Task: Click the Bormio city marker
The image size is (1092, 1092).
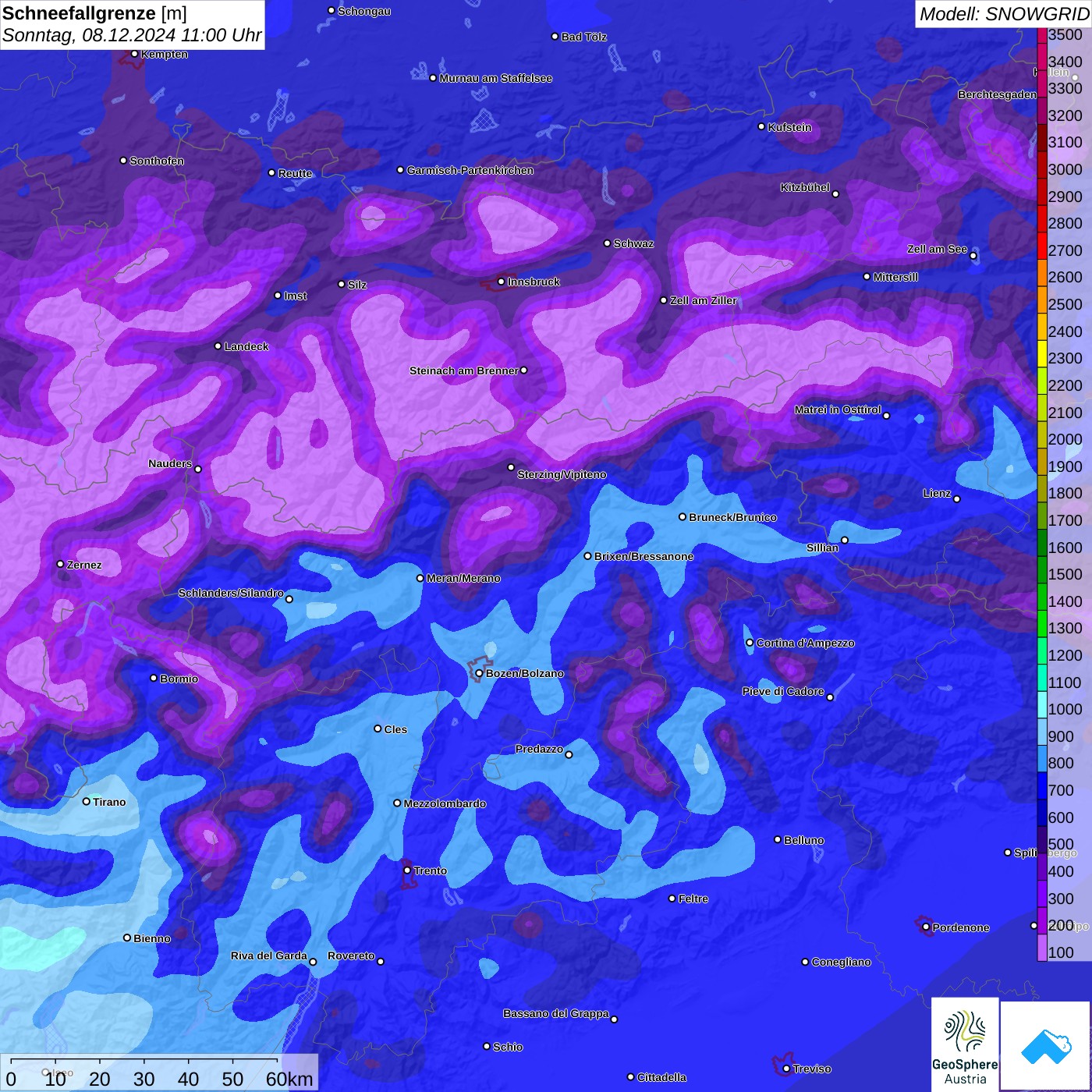Action: point(154,678)
